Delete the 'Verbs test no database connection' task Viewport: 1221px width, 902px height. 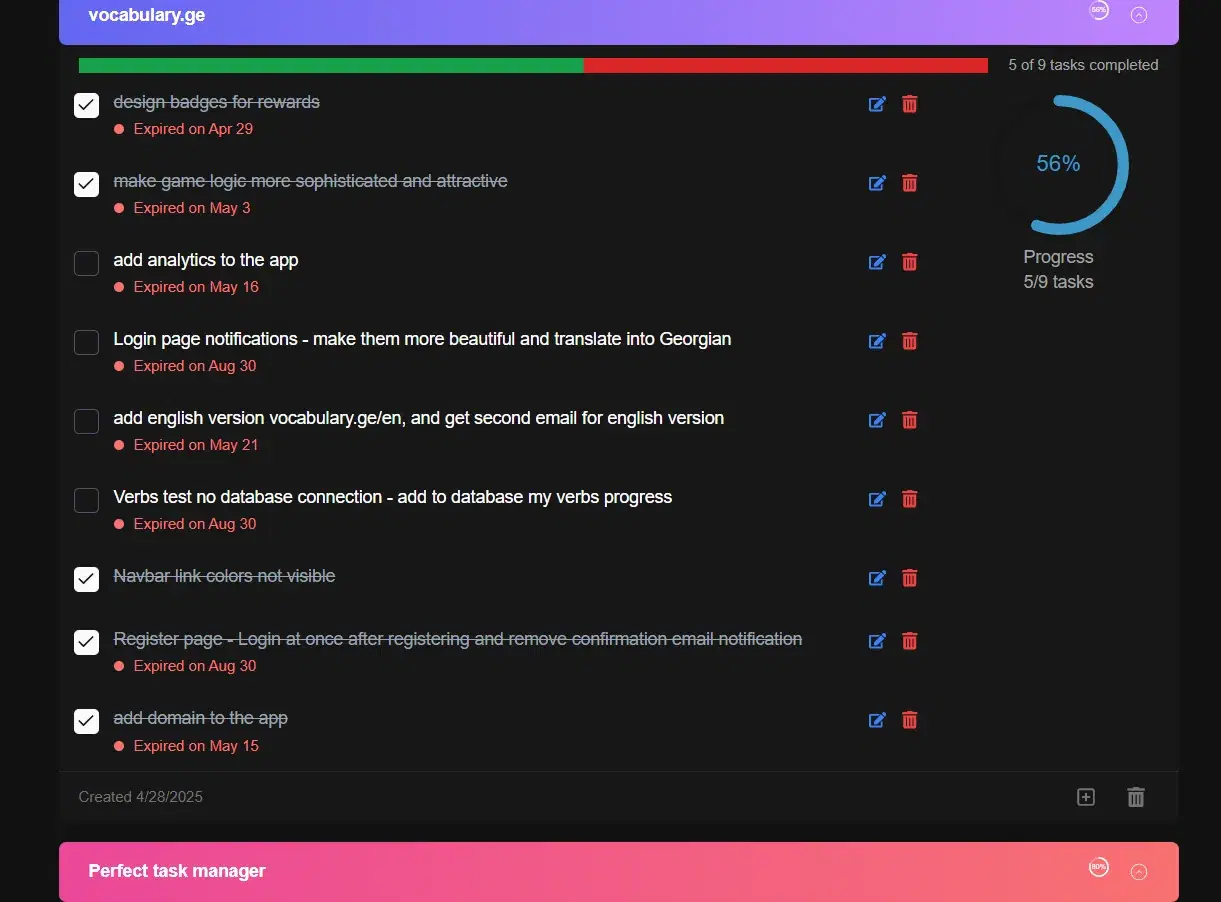910,499
